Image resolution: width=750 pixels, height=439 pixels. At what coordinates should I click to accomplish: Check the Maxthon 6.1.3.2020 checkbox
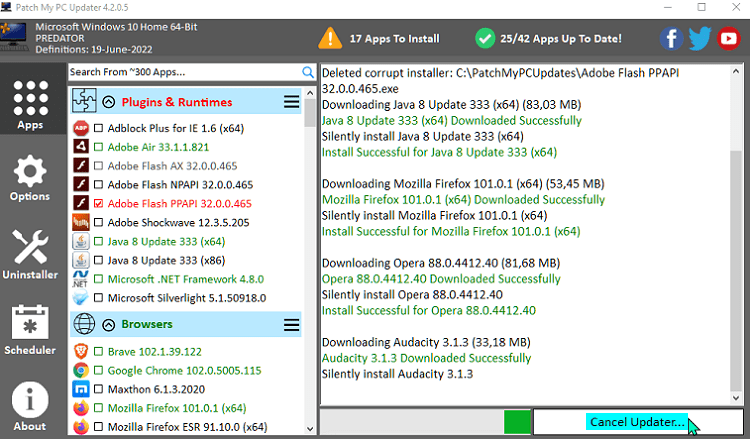point(99,389)
